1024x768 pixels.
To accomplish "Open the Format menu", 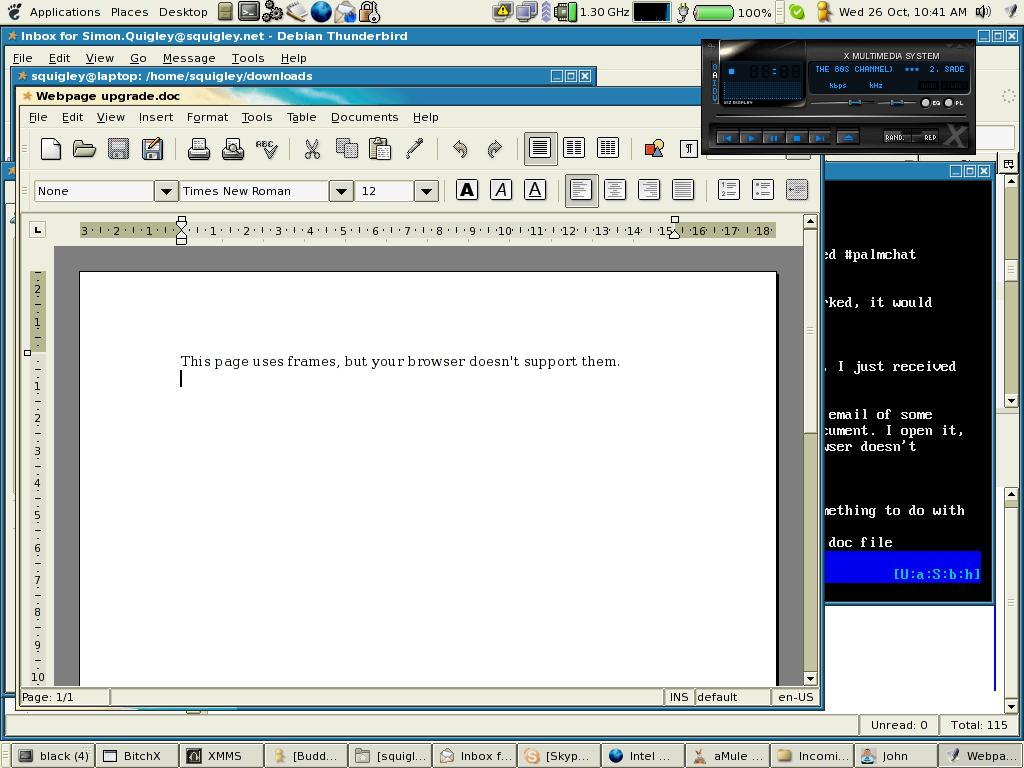I will 207,117.
